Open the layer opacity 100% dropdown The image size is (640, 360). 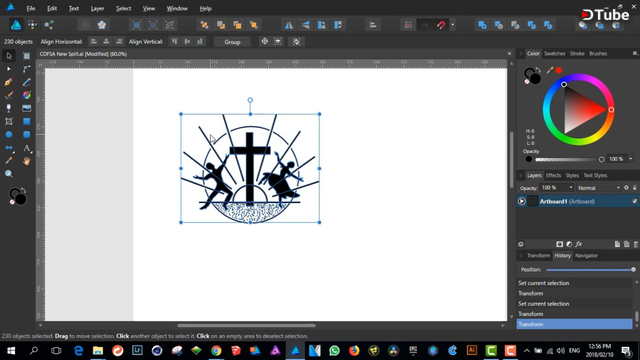click(556, 188)
